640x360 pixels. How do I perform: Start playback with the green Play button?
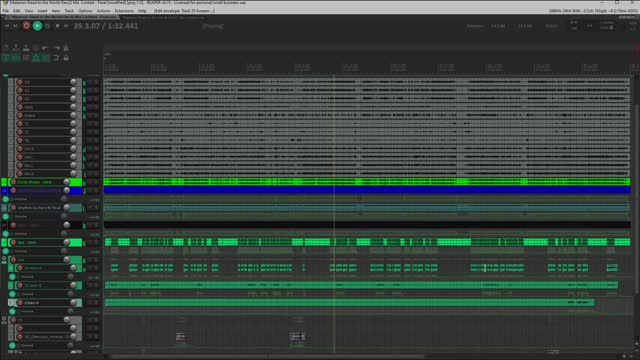(x=37, y=26)
